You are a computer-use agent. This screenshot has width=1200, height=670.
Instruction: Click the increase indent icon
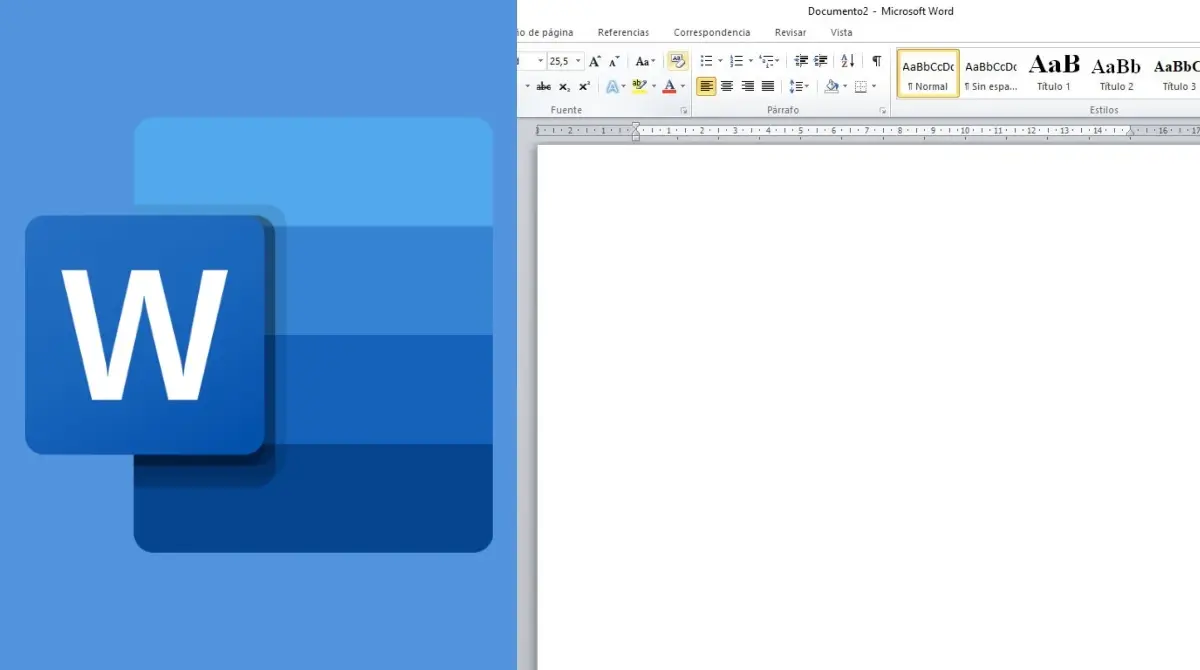pyautogui.click(x=821, y=61)
